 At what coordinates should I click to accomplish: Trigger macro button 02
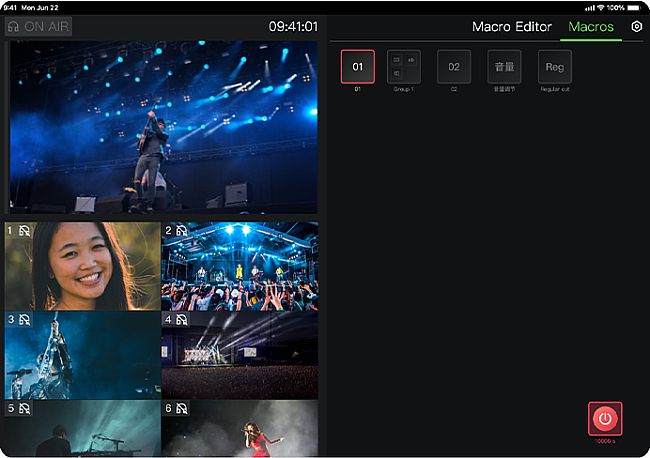454,67
